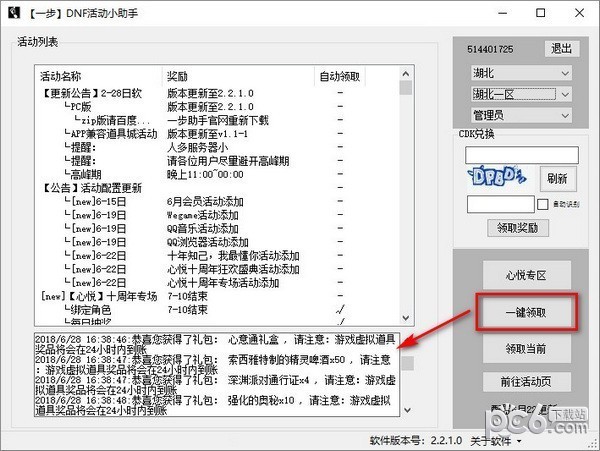Viewport: 600px width, 451px height.
Task: Click log entry mentioning 索西雅特制的精灵啤酒x50
Action: pos(213,364)
